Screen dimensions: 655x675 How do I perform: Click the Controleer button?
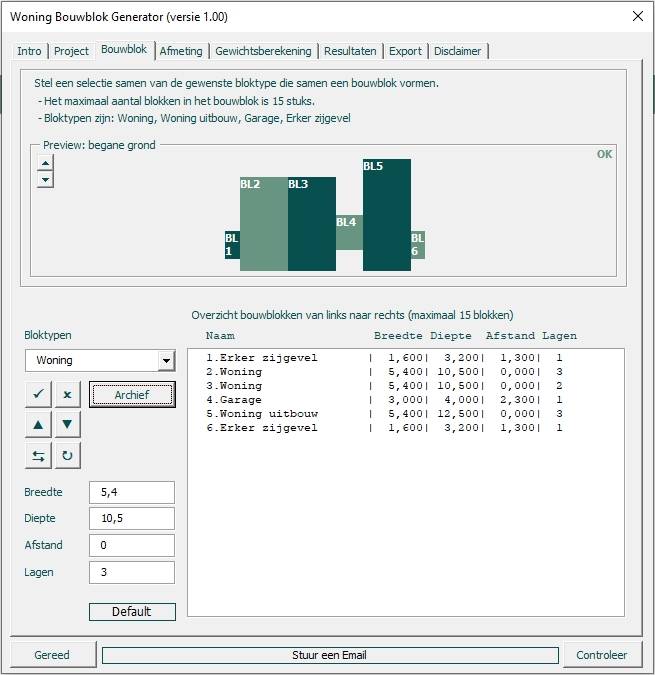[601, 655]
